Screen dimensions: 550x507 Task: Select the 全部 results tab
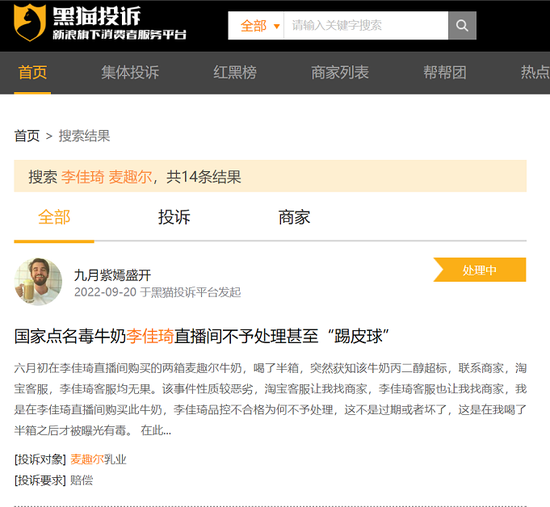(54, 217)
